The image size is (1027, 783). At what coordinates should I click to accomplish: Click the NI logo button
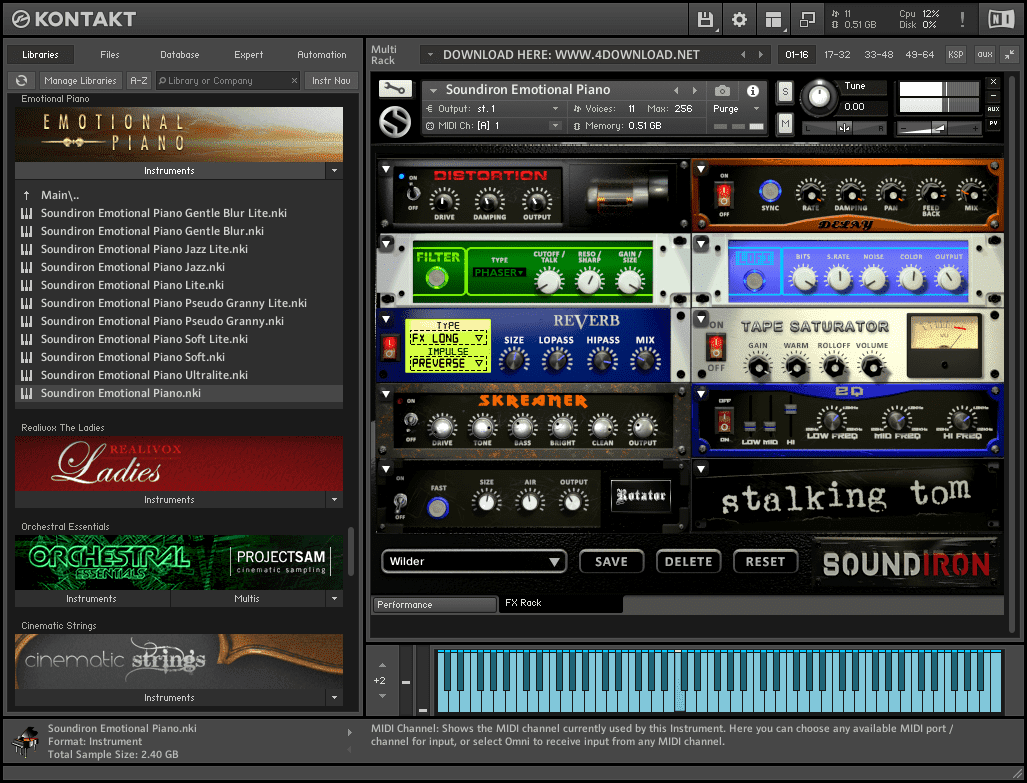[1001, 20]
